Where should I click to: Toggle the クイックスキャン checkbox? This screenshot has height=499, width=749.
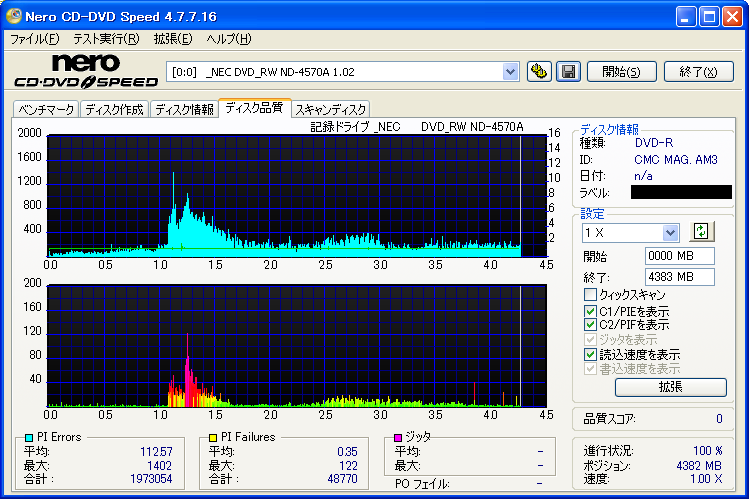tap(590, 294)
